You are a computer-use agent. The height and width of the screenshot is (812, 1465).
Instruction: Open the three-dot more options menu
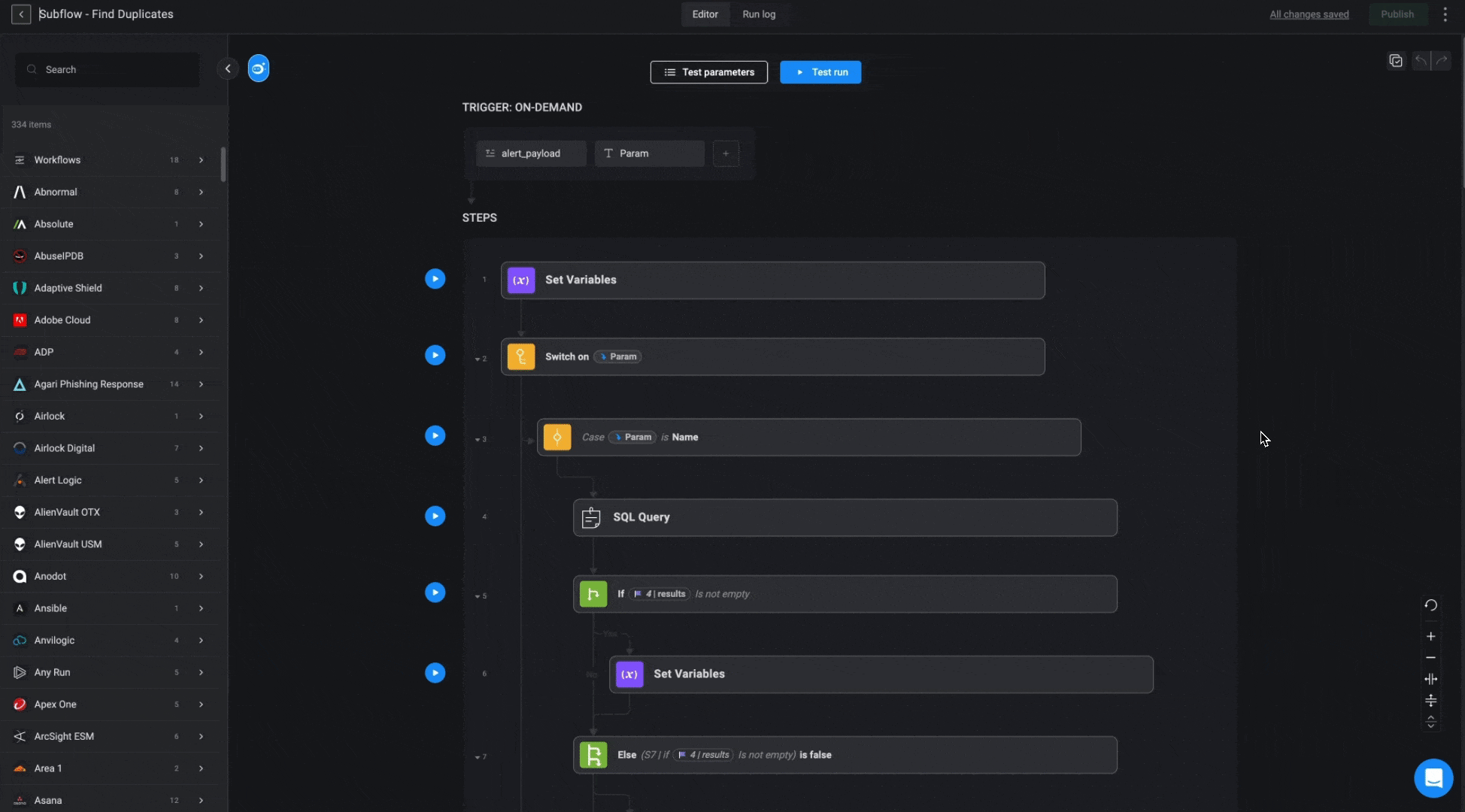[1445, 14]
